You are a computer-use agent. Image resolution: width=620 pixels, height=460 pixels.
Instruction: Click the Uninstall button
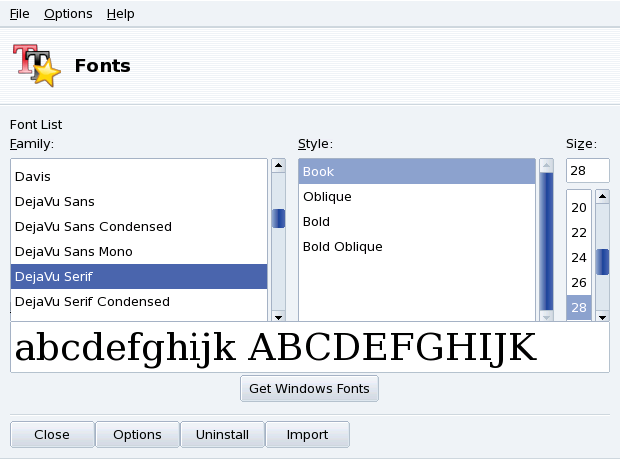222,435
